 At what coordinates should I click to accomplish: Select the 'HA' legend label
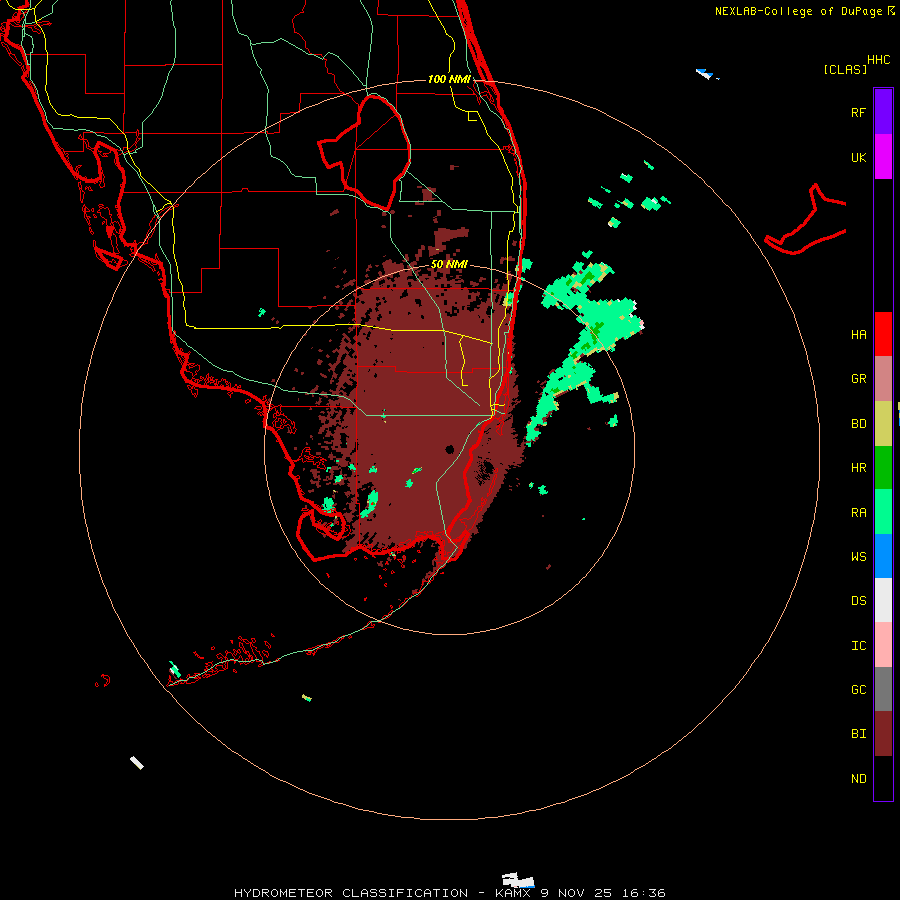point(858,335)
